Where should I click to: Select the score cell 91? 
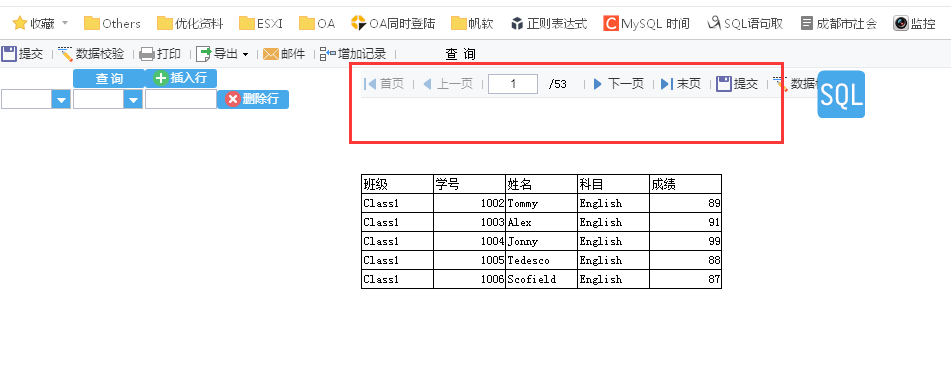[x=685, y=222]
